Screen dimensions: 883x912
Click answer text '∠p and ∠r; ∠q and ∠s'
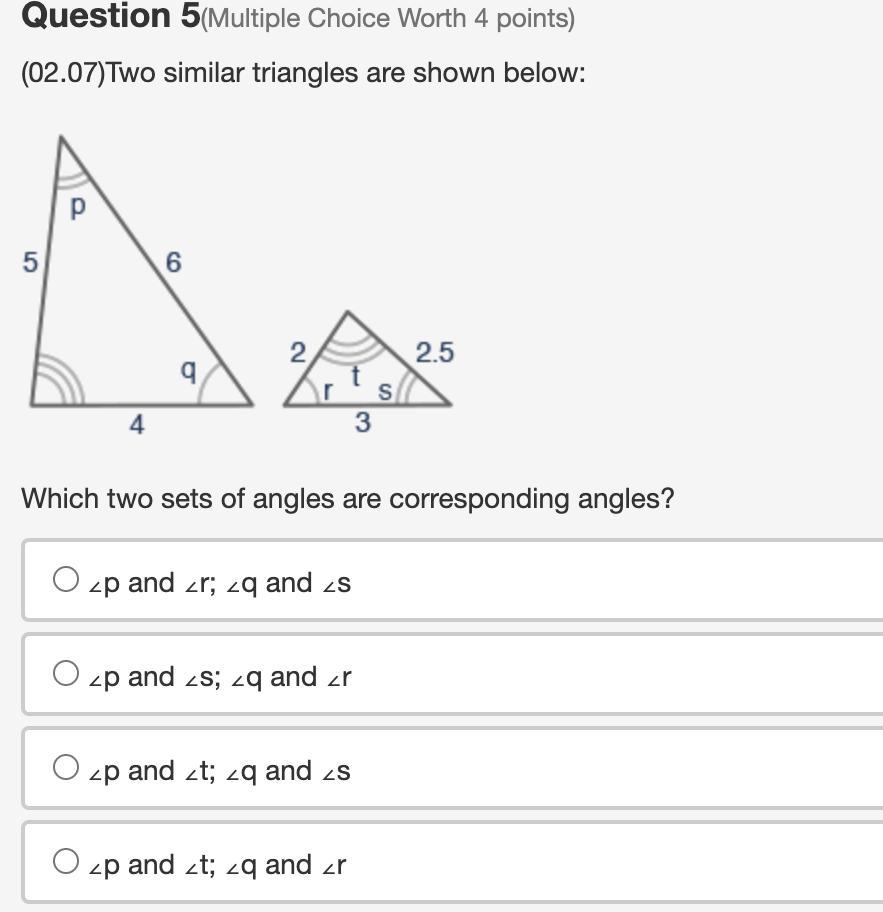[x=220, y=583]
